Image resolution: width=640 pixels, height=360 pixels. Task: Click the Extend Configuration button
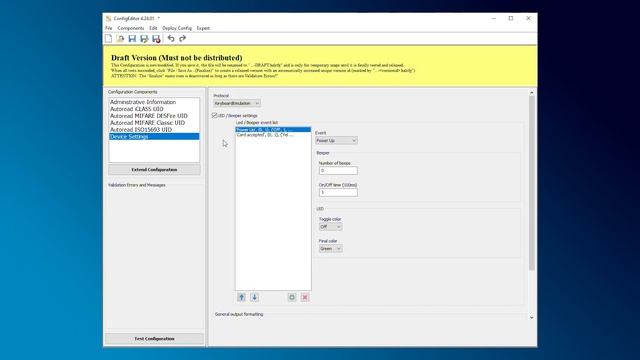coord(154,169)
